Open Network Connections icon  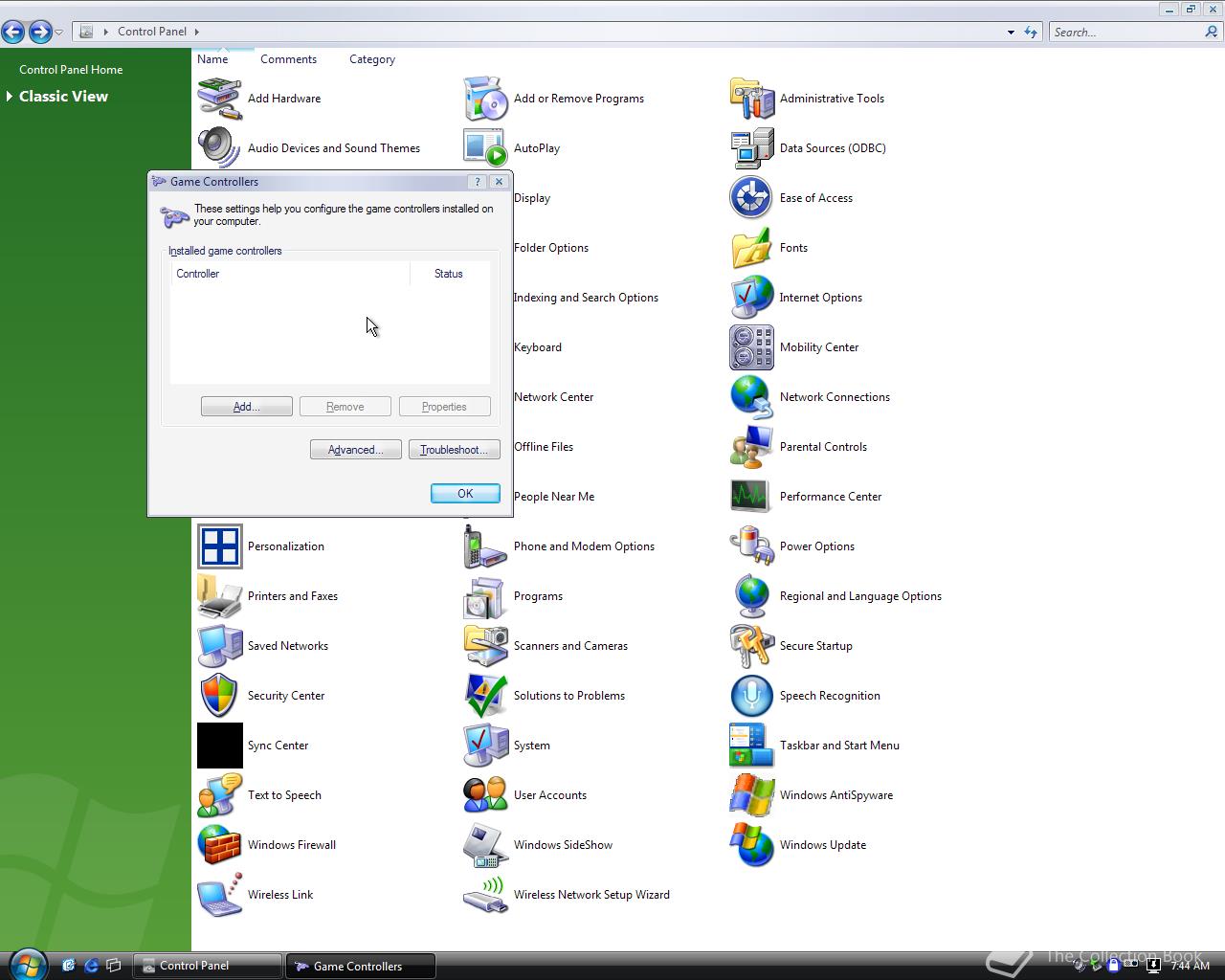pyautogui.click(x=751, y=397)
